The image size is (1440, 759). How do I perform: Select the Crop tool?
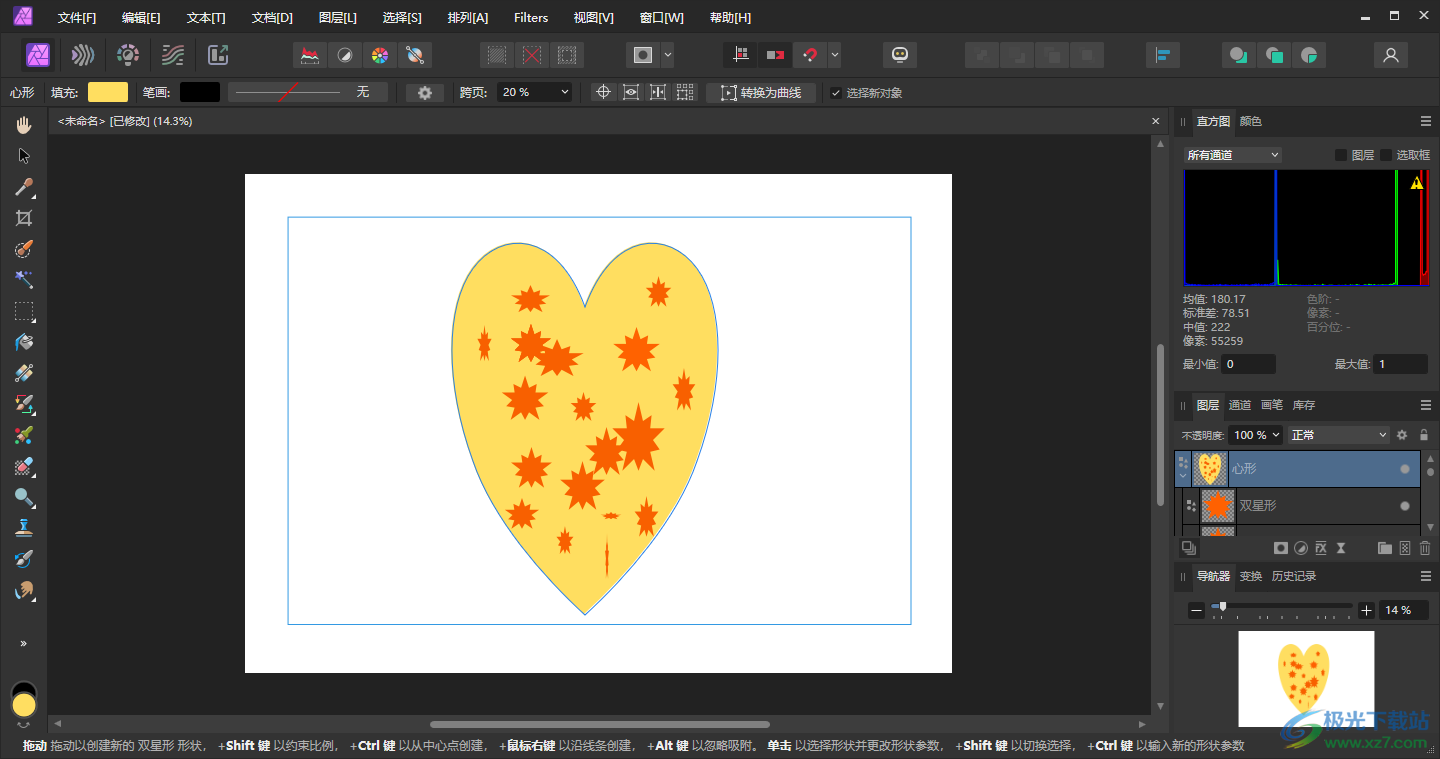[x=24, y=218]
